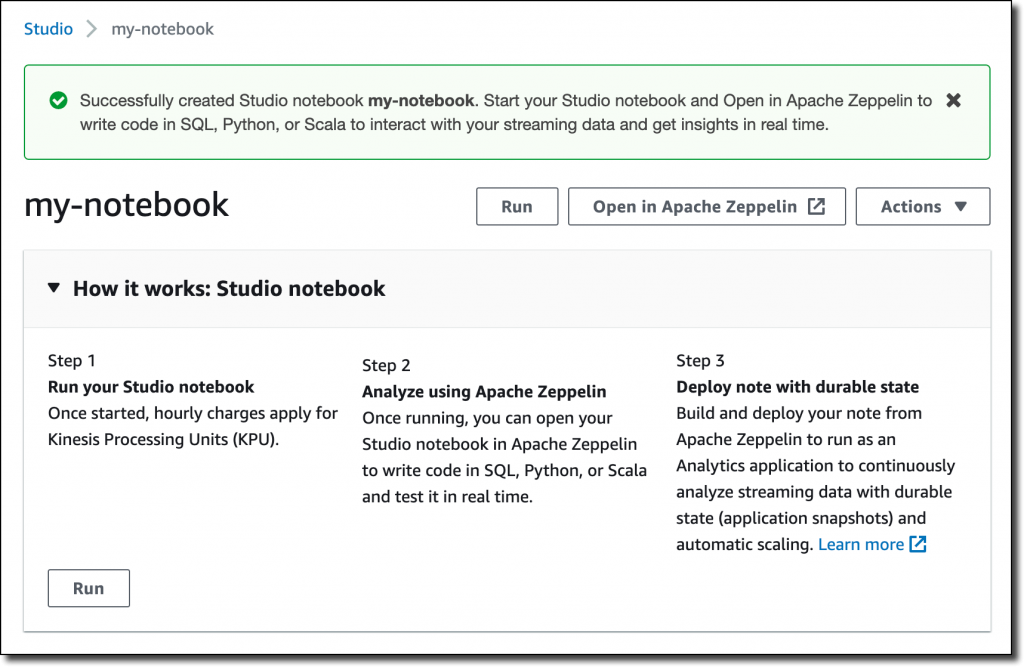Image resolution: width=1024 pixels, height=667 pixels.
Task: Click the Actions dropdown arrow
Action: pyautogui.click(x=961, y=206)
